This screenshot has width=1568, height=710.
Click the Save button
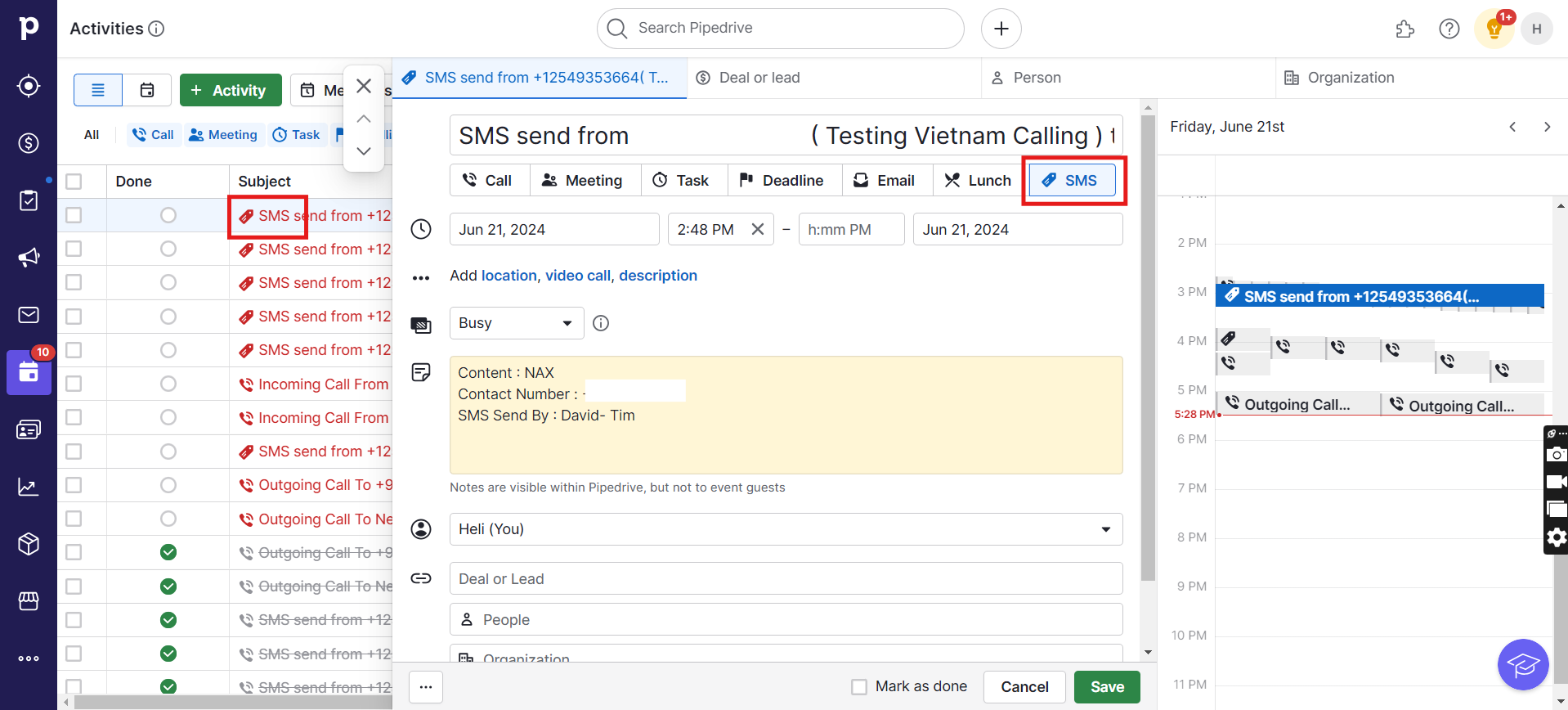click(x=1107, y=687)
